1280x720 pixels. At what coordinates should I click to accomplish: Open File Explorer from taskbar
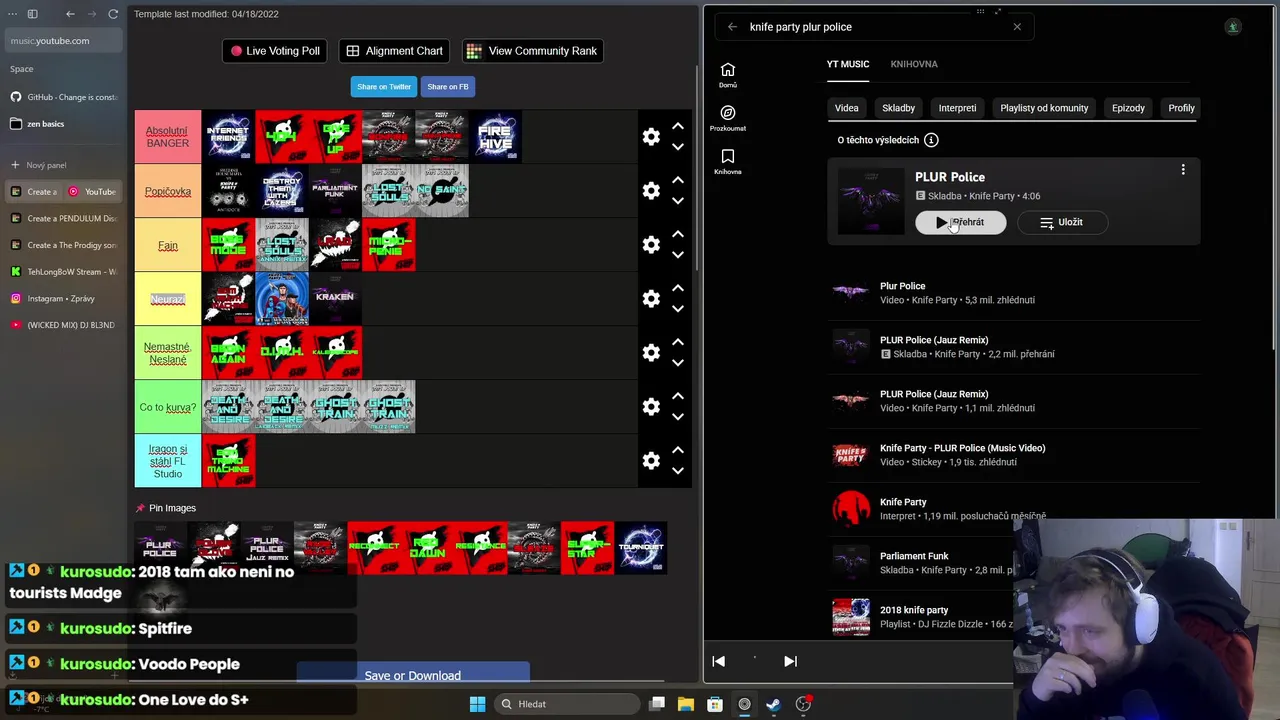coord(686,704)
